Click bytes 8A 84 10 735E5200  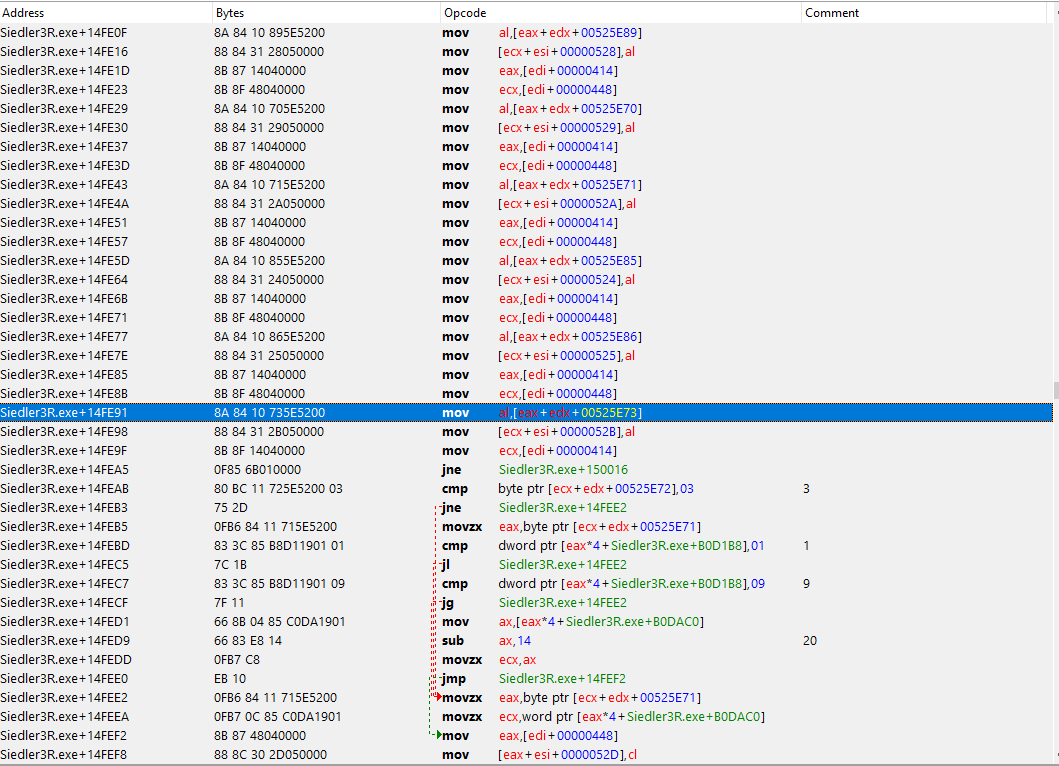click(269, 413)
